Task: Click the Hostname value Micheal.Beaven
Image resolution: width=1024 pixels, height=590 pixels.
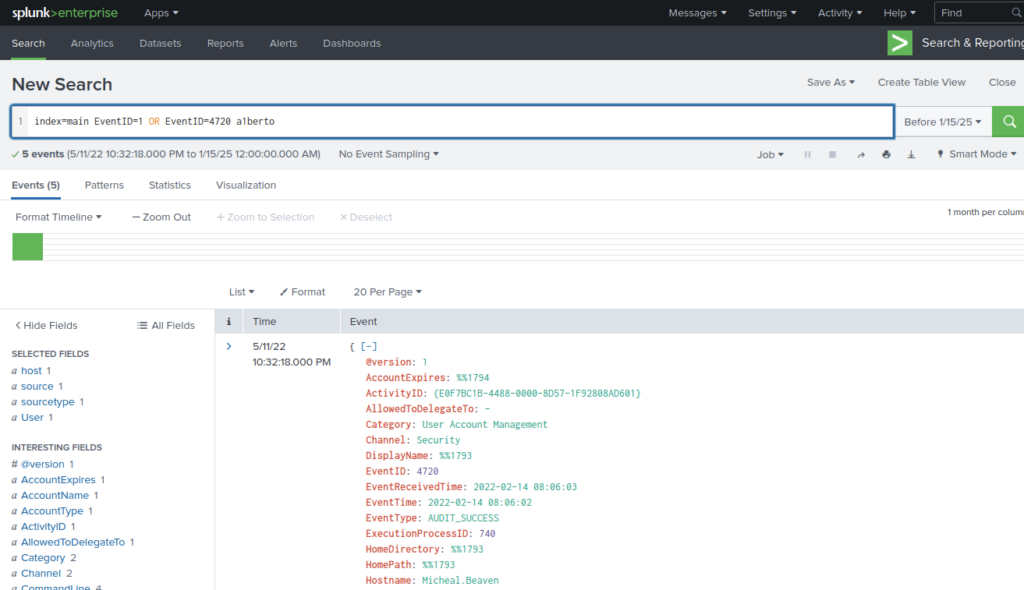Action: 460,580
